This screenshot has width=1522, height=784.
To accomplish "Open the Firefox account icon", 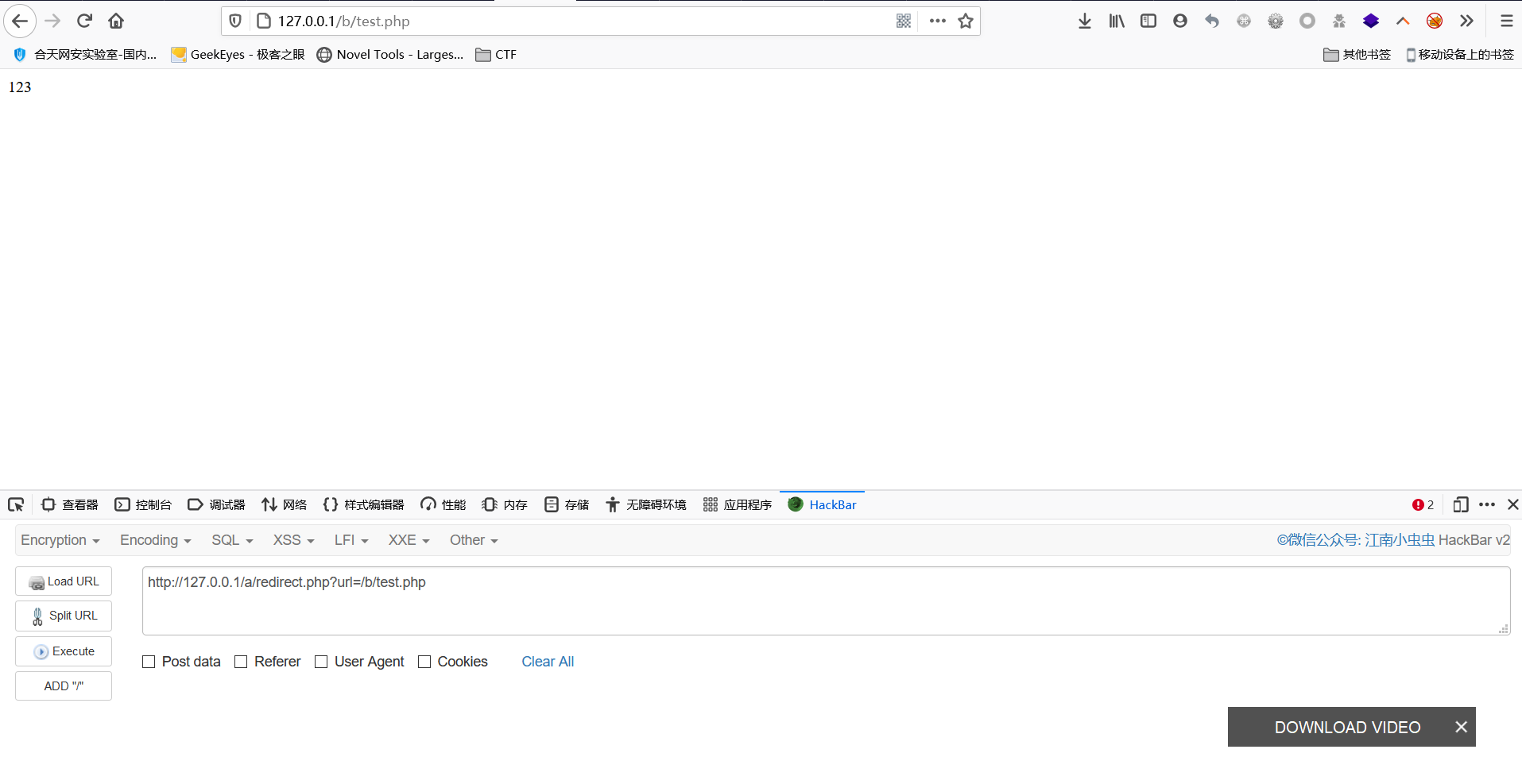I will [x=1180, y=21].
